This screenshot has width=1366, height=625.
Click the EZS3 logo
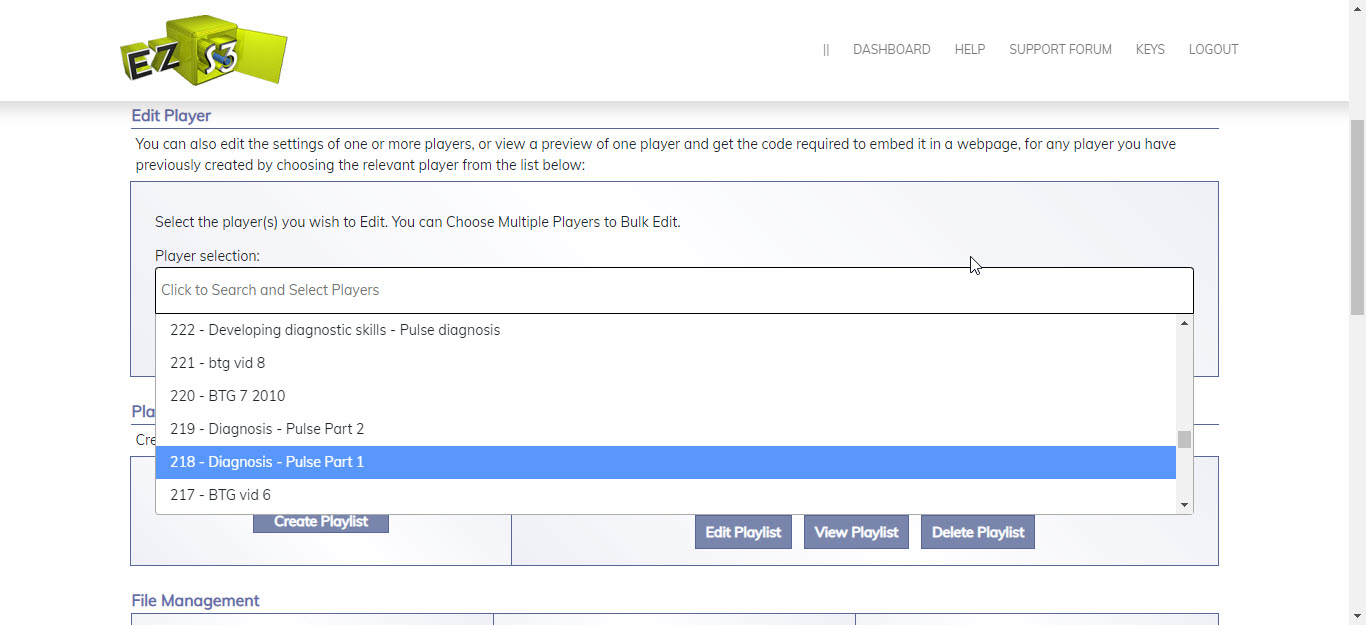pos(203,49)
